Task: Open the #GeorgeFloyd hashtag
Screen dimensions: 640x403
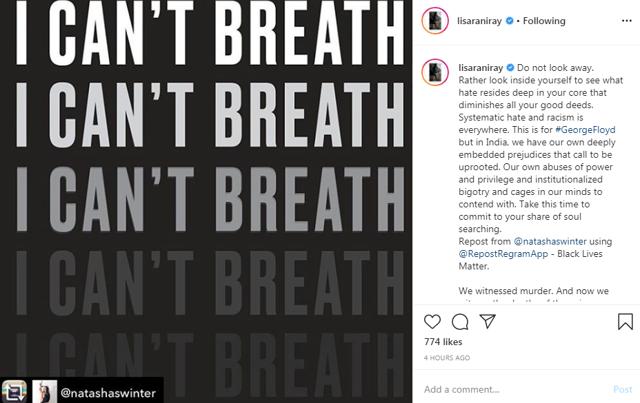Action: pos(585,130)
